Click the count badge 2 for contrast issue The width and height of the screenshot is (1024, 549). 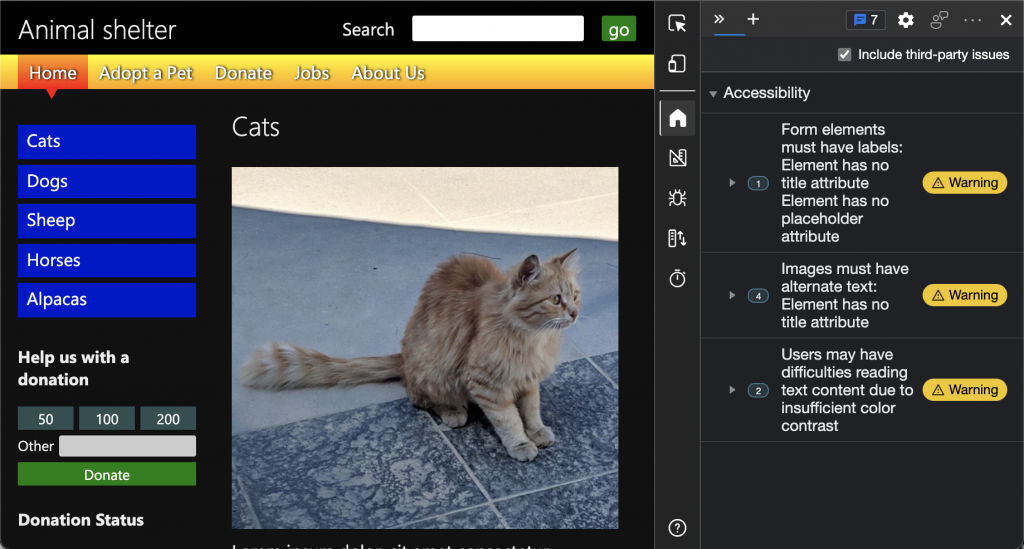click(x=758, y=390)
